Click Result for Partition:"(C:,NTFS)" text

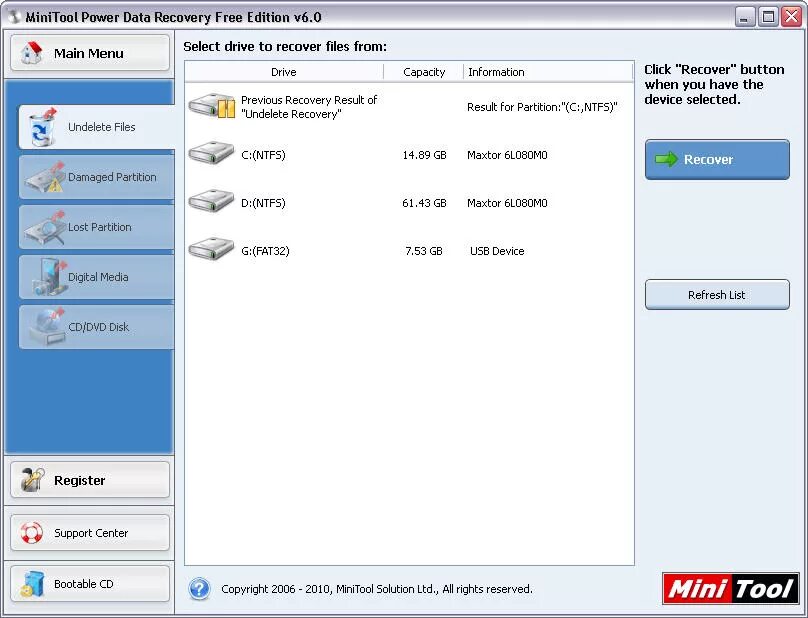(x=542, y=107)
